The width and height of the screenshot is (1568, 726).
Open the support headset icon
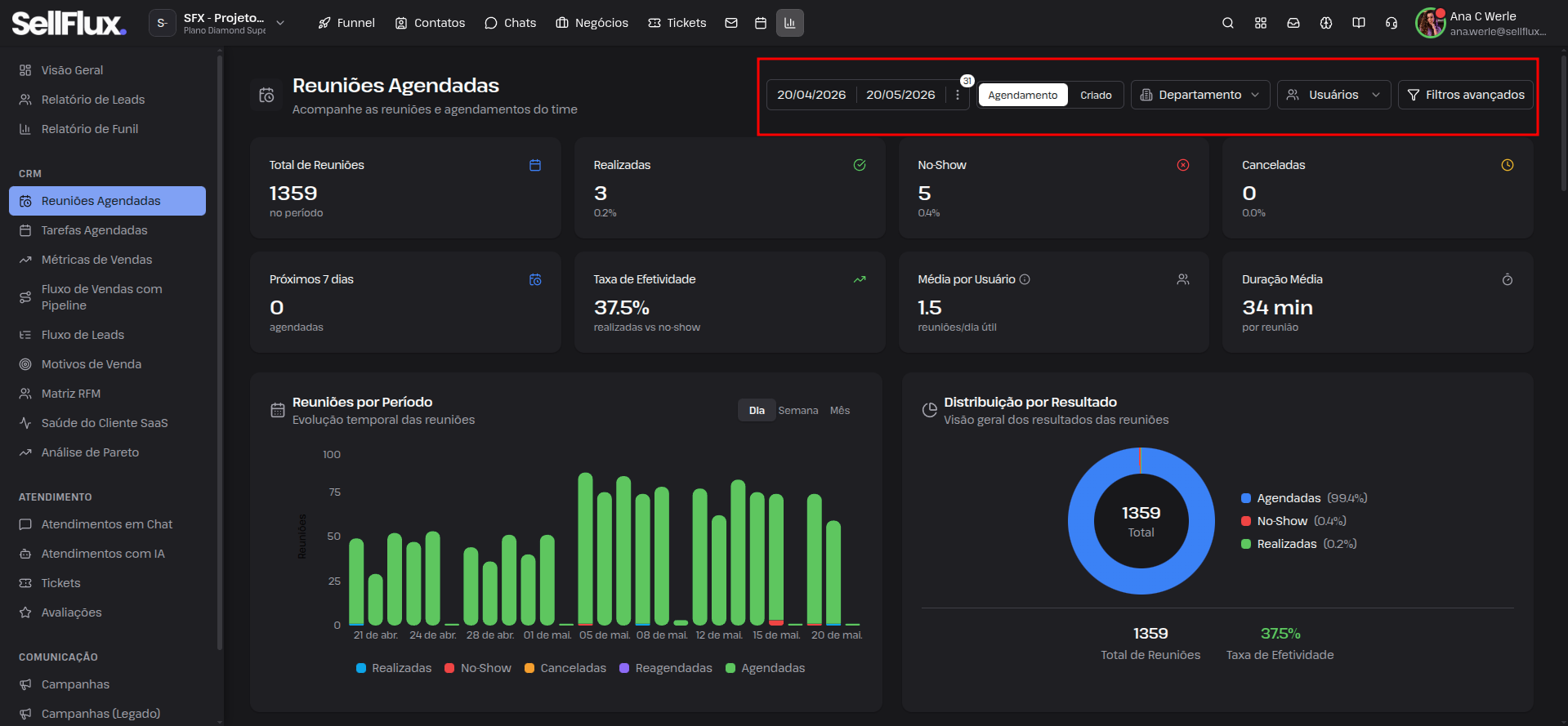[x=1392, y=23]
